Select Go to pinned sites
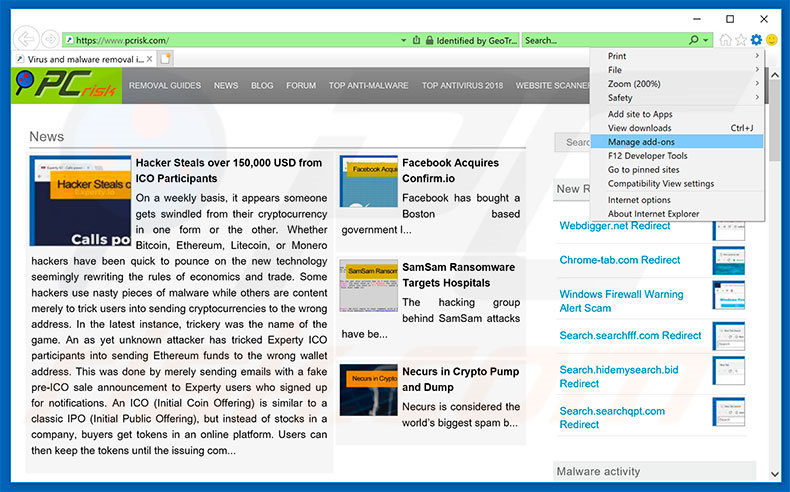790x492 pixels. point(677,170)
